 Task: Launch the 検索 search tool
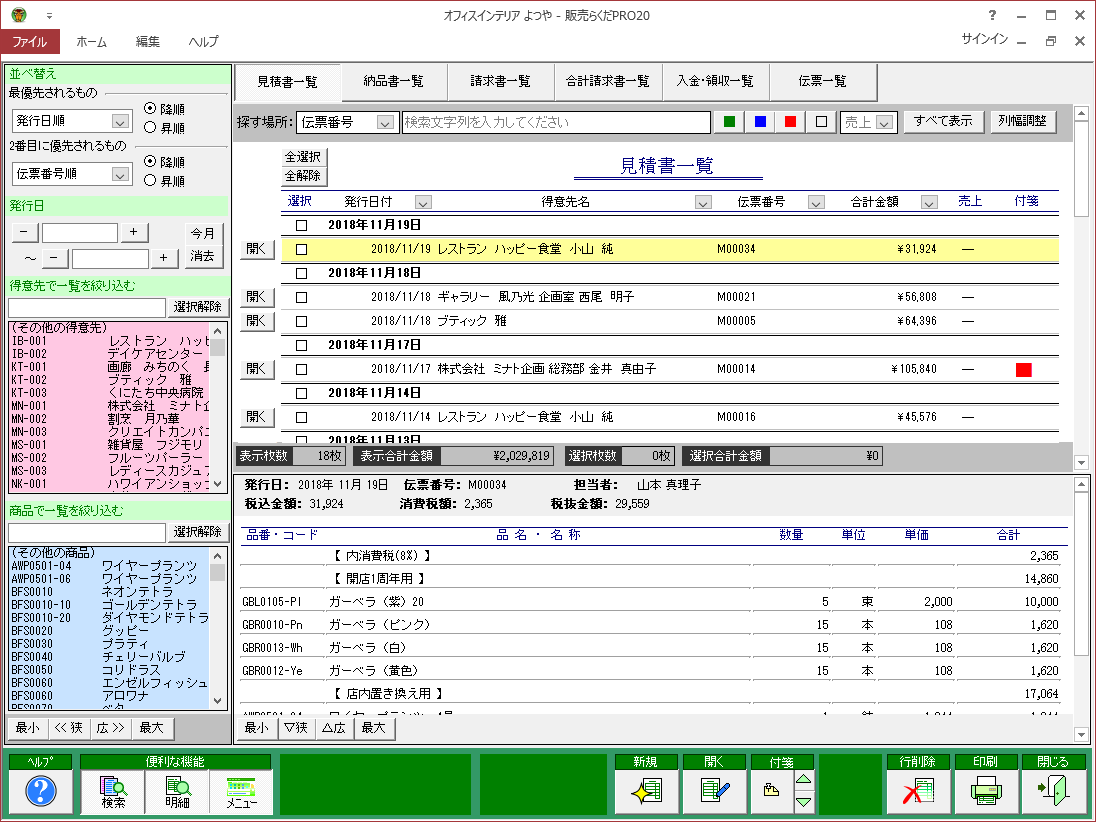point(113,791)
